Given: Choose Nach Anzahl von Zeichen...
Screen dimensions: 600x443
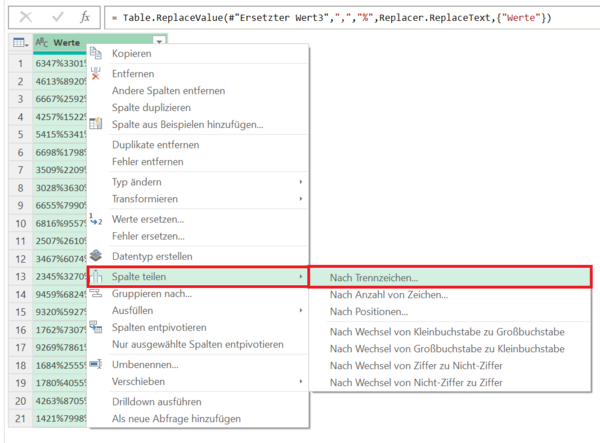Looking at the screenshot, I should pos(388,295).
